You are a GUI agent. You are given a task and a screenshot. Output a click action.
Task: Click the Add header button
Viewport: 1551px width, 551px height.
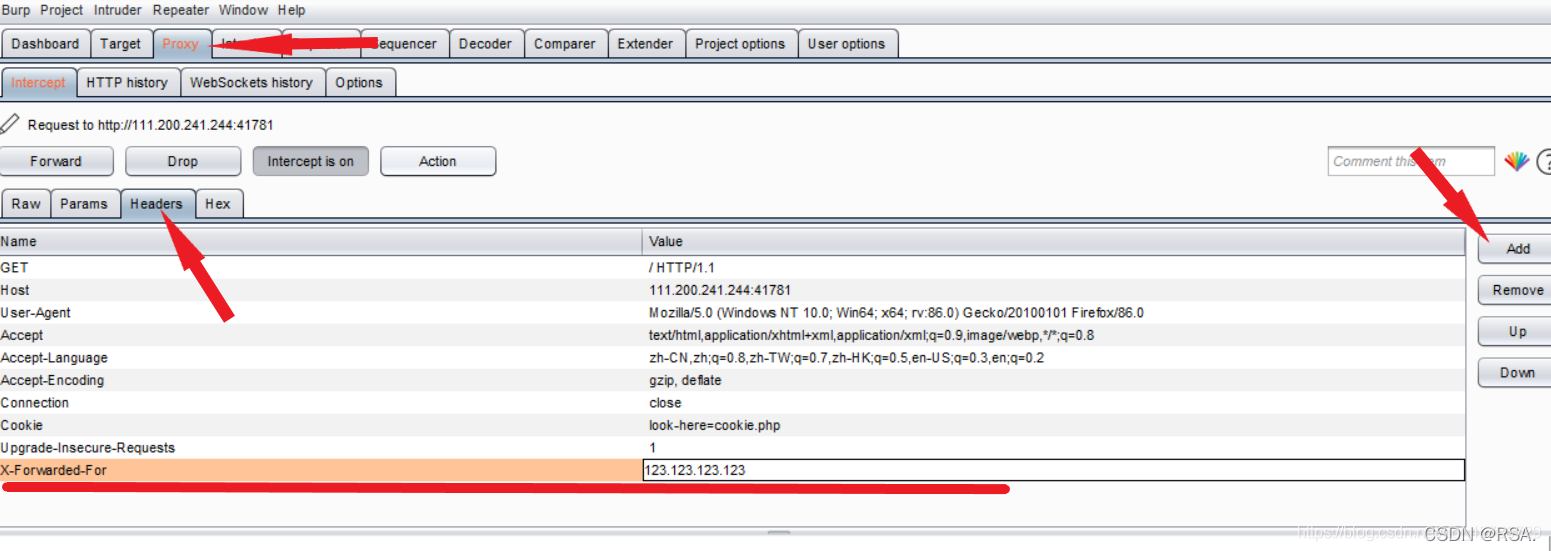tap(1517, 248)
